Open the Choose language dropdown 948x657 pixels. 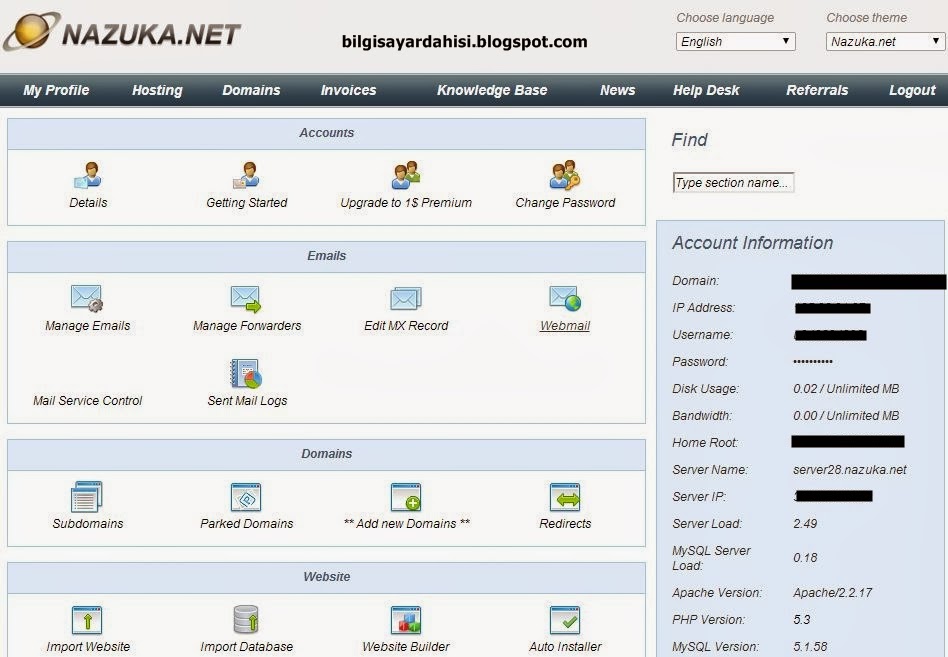click(735, 41)
